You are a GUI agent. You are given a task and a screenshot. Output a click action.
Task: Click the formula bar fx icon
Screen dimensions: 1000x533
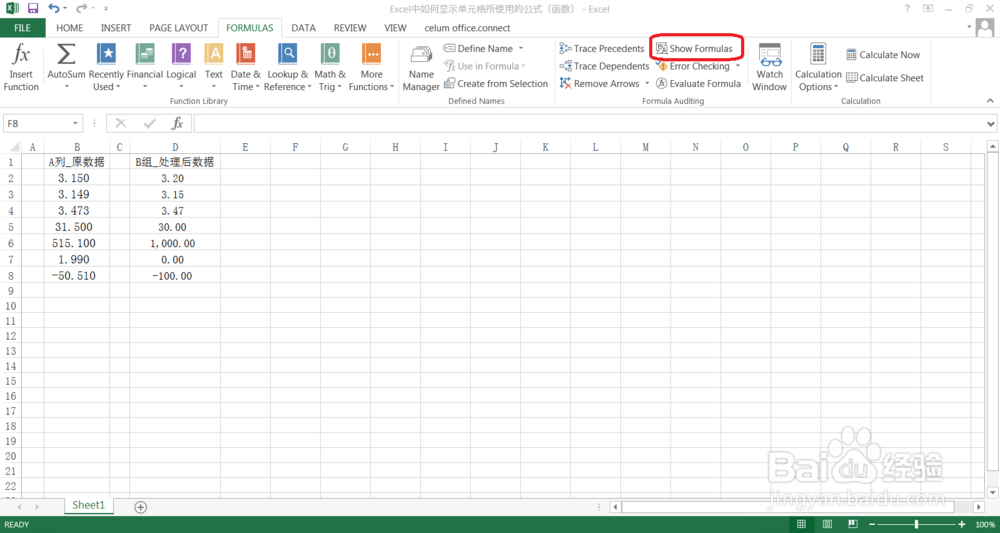tap(178, 123)
